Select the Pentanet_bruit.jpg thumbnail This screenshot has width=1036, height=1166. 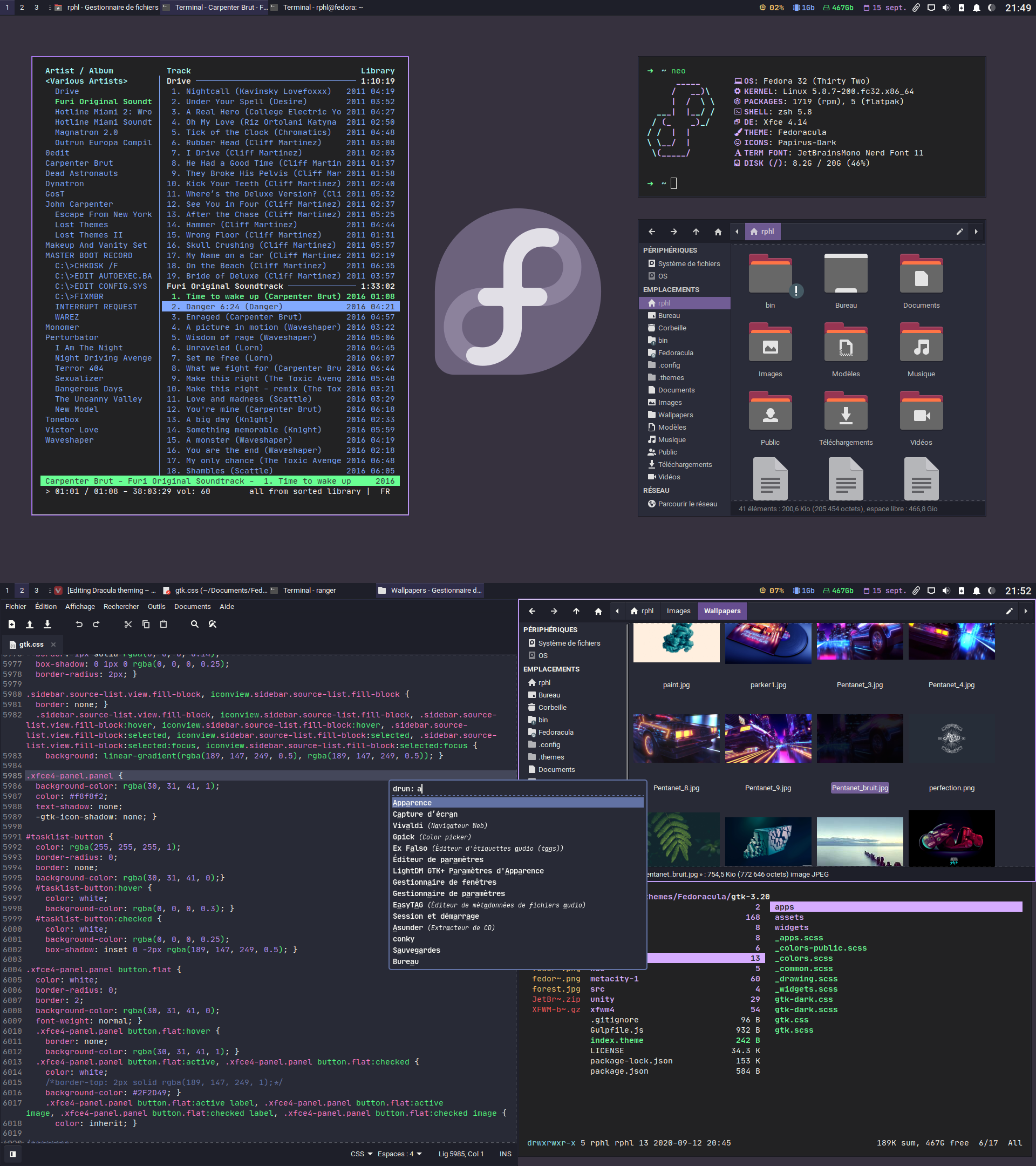859,738
